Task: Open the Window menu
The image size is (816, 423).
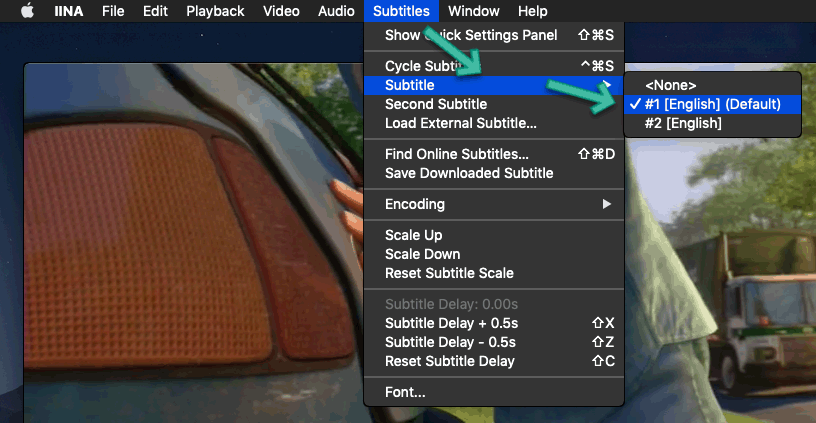Action: coord(474,11)
